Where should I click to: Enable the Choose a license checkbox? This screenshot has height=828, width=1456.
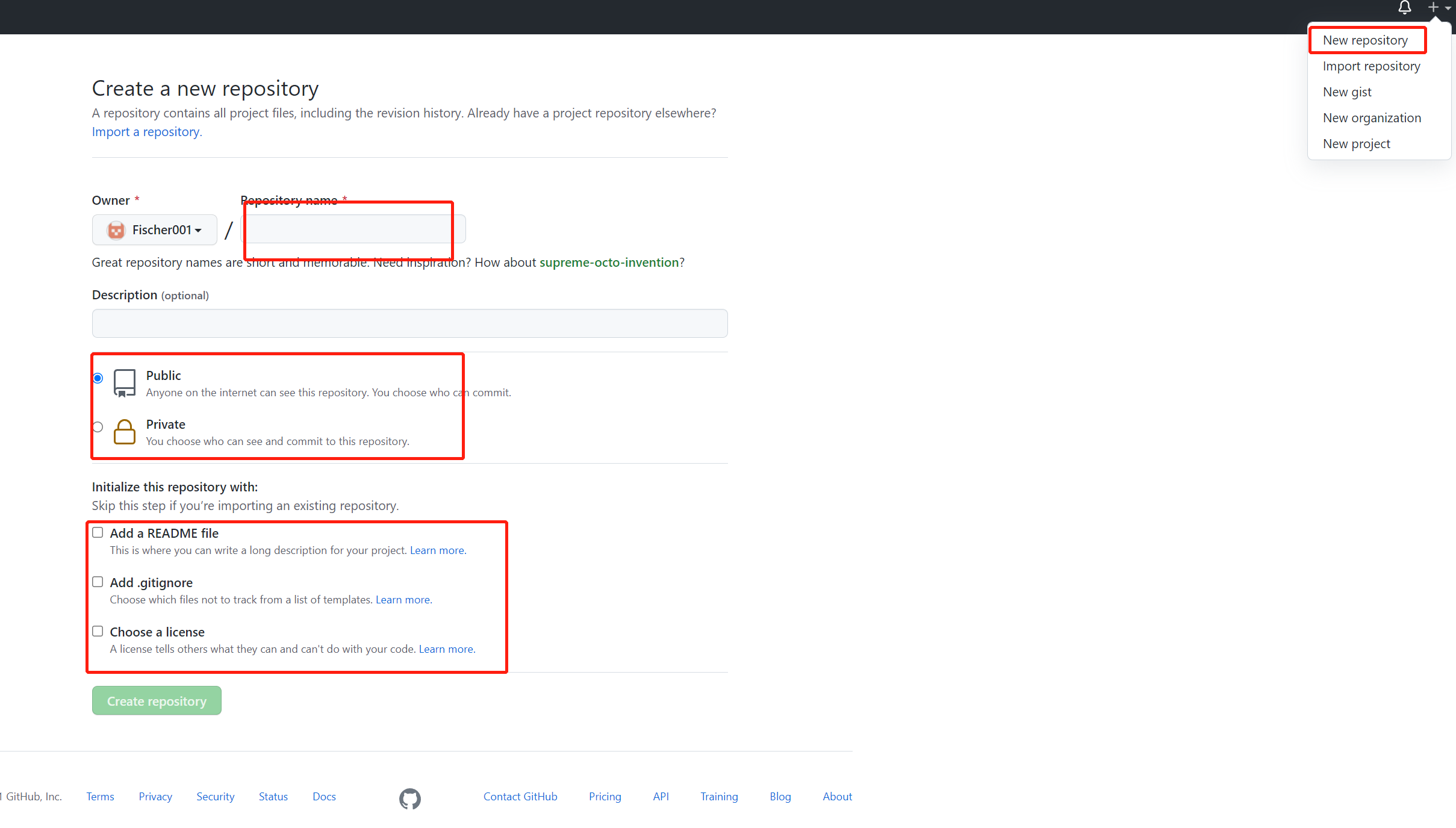click(97, 631)
